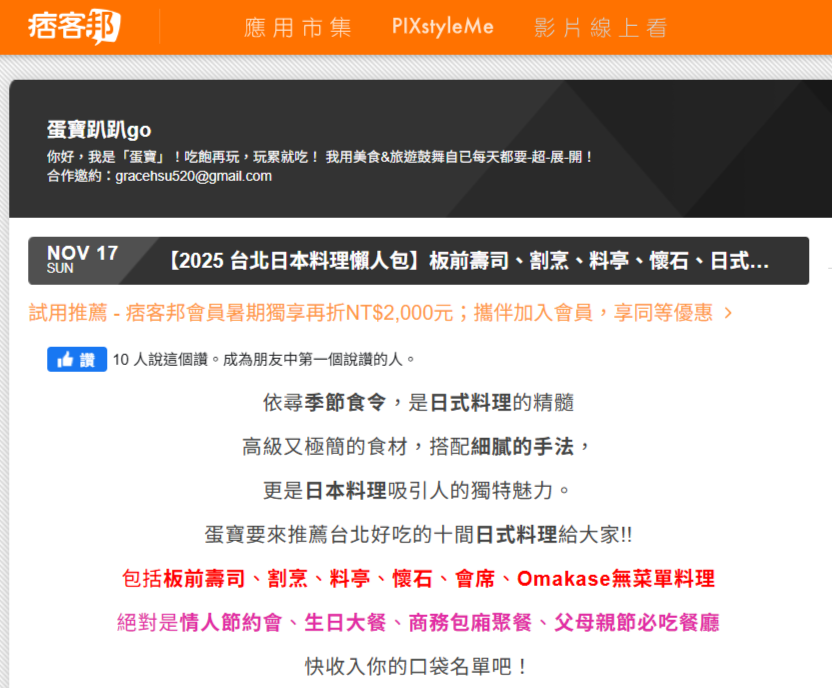Open 應用市集 in the top navigation
Image resolution: width=832 pixels, height=688 pixels.
(298, 27)
